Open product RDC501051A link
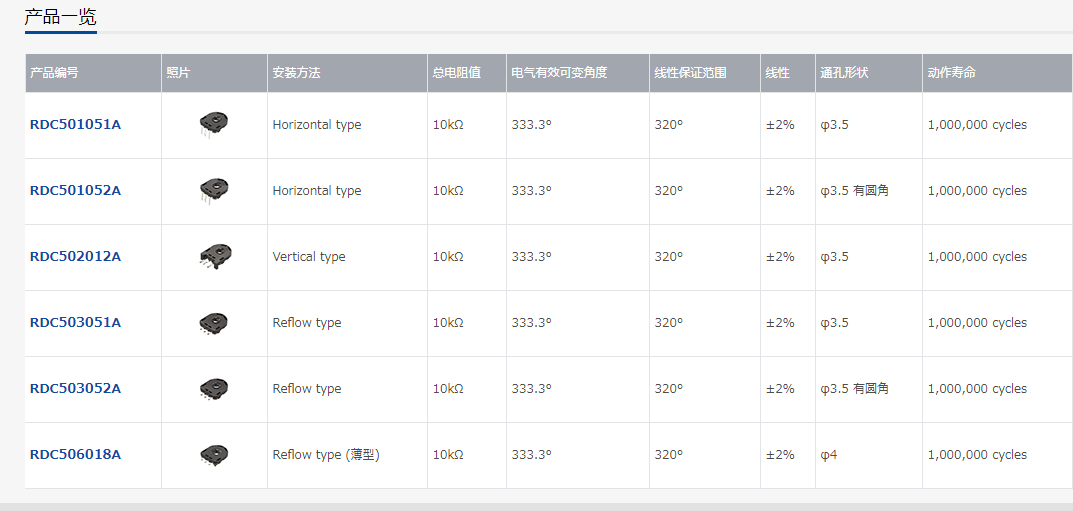 click(x=75, y=125)
